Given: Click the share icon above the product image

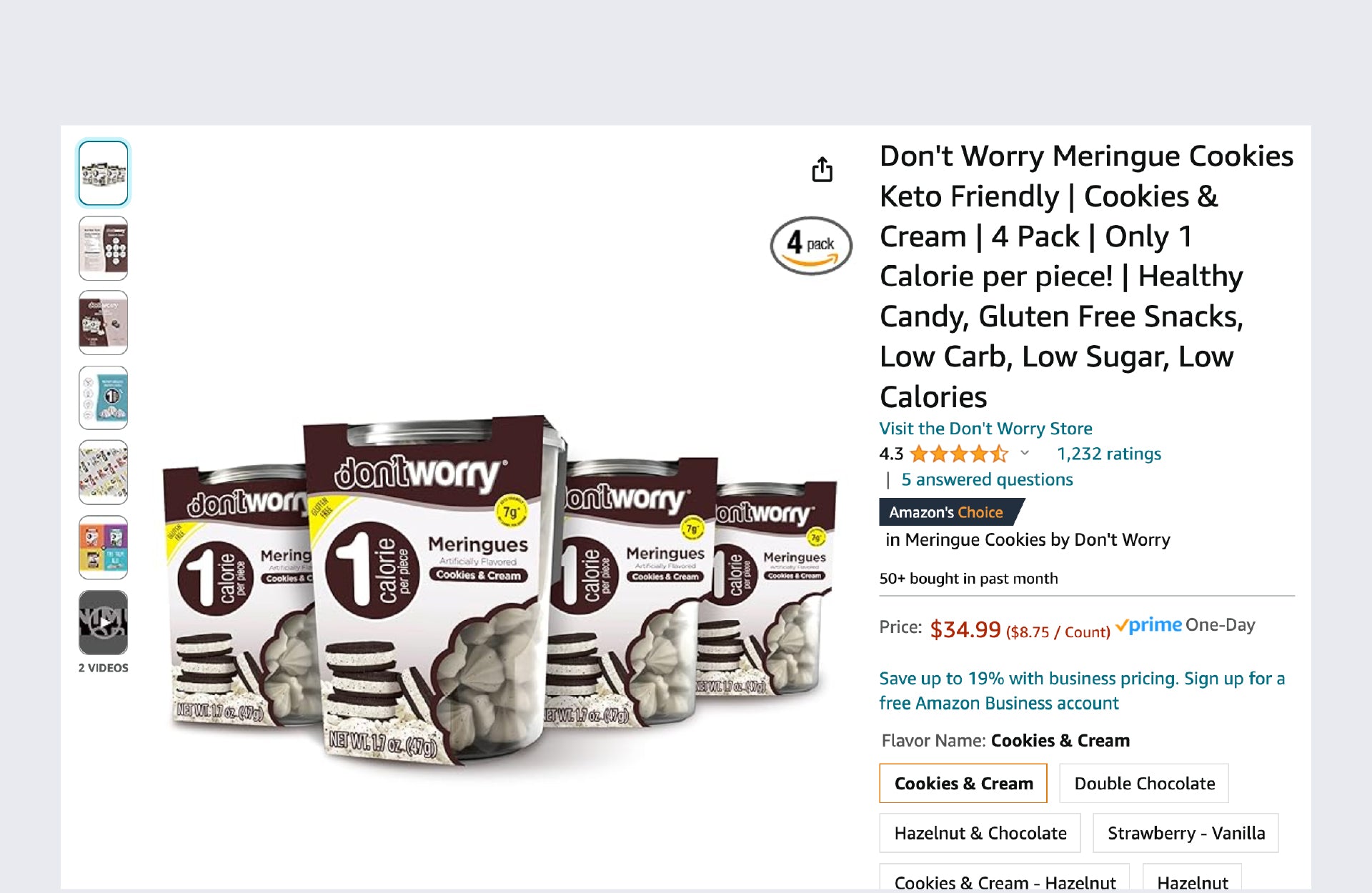Looking at the screenshot, I should coord(822,169).
